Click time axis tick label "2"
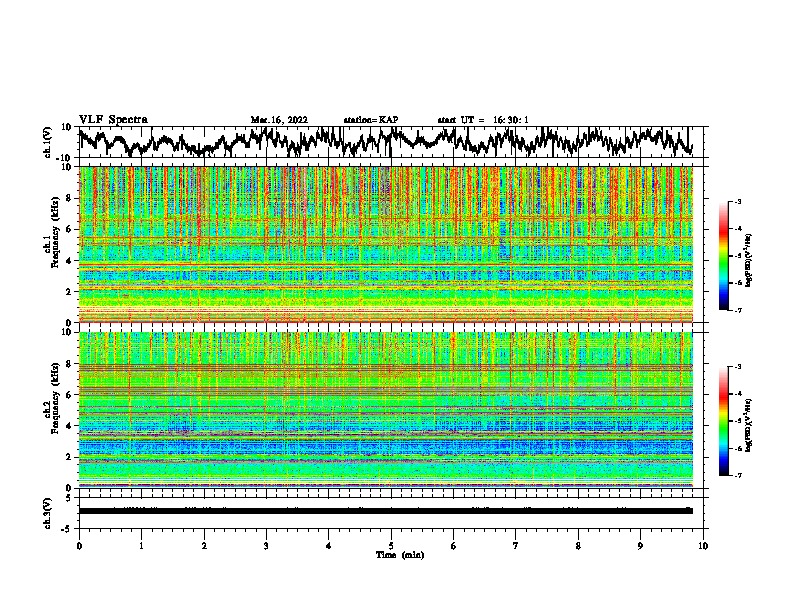 pos(204,546)
